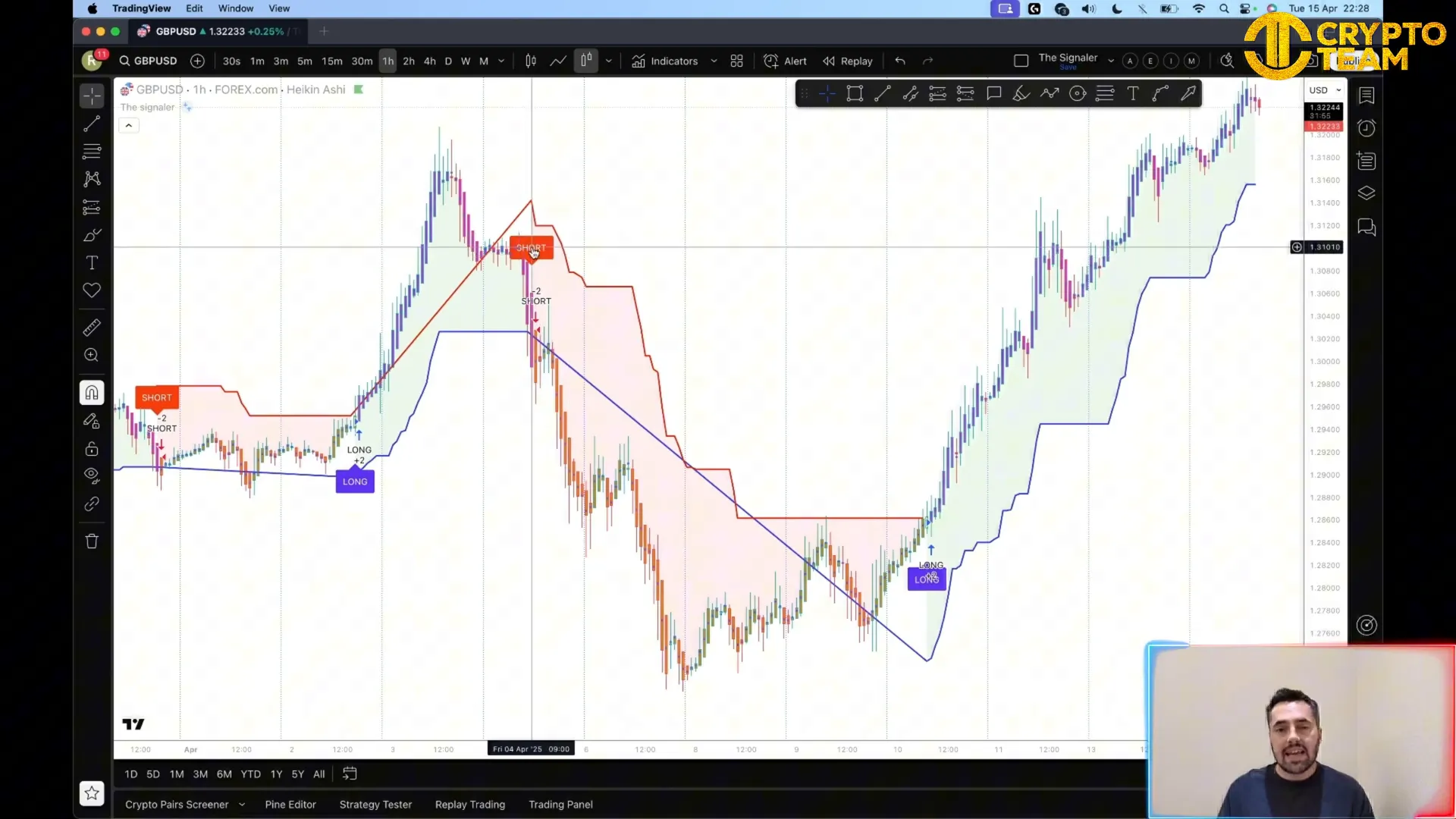Expand the time interval dropdown chevron
1456x819 pixels.
(x=501, y=61)
